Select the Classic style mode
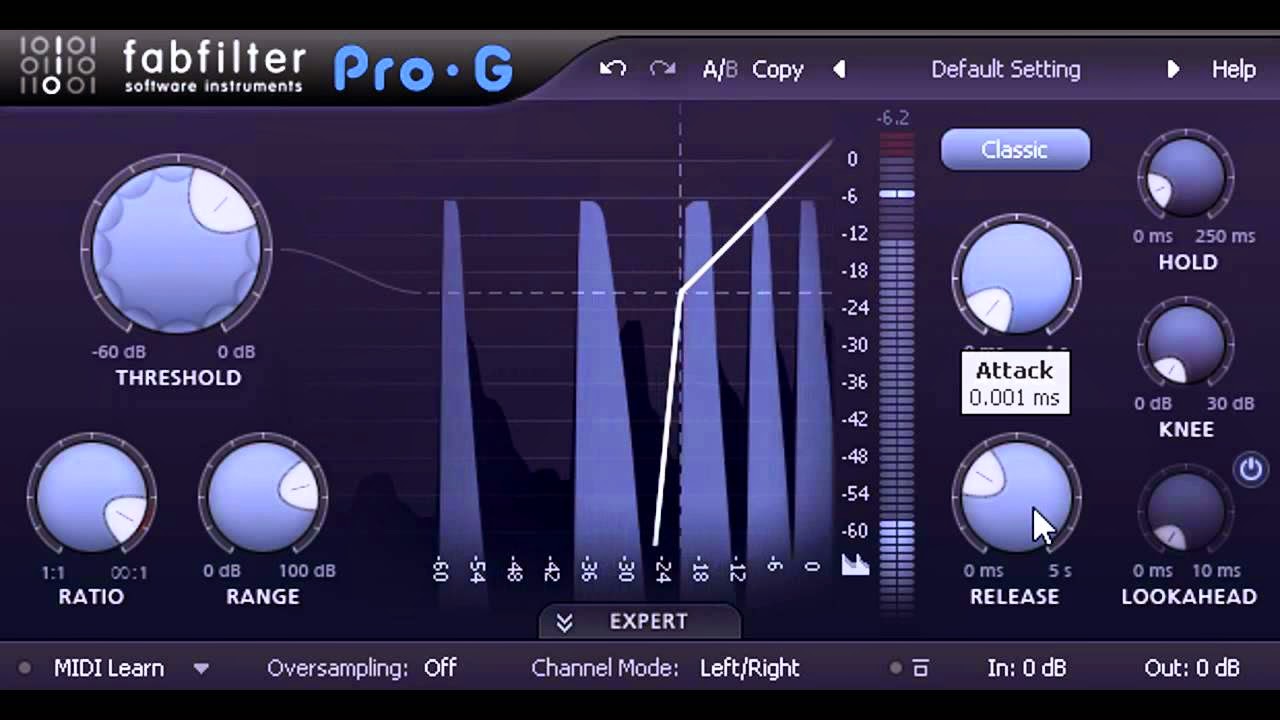The image size is (1280, 720). click(1015, 150)
